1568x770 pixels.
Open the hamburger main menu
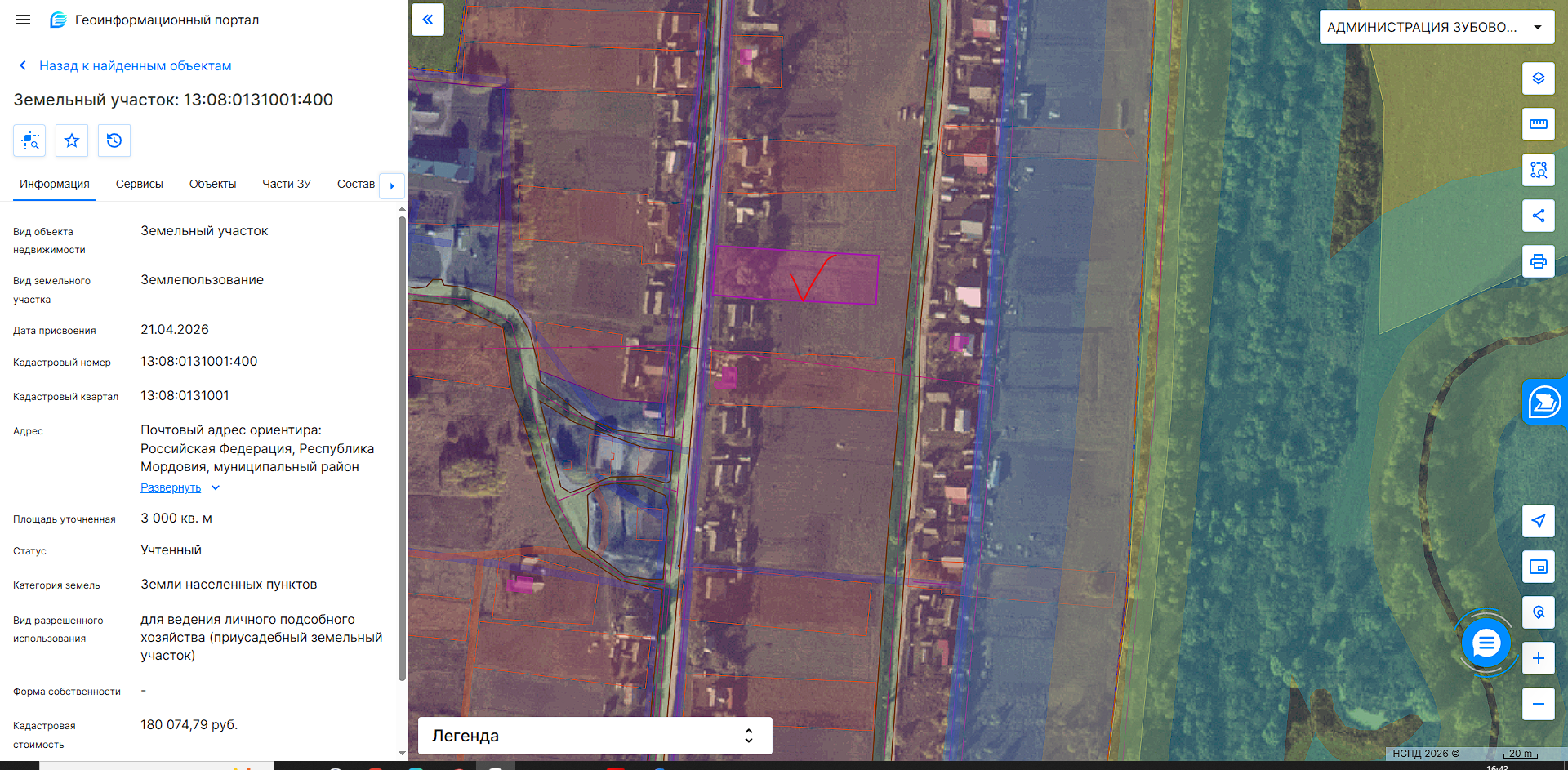[x=23, y=20]
